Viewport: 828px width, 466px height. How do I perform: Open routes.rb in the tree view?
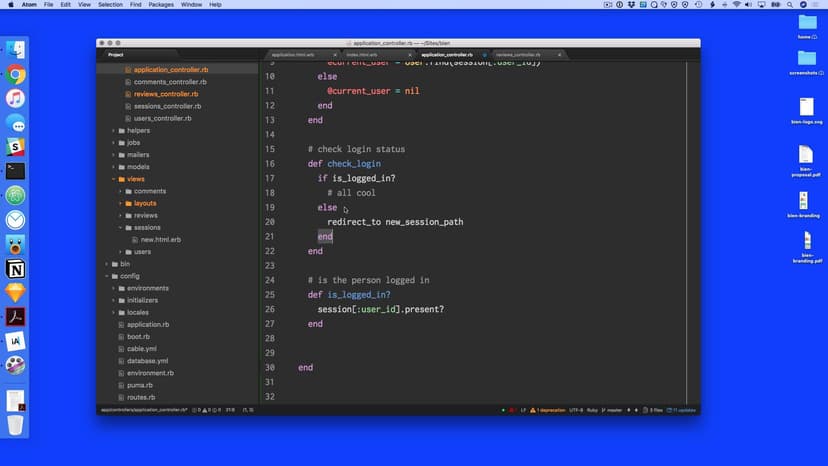(x=140, y=397)
